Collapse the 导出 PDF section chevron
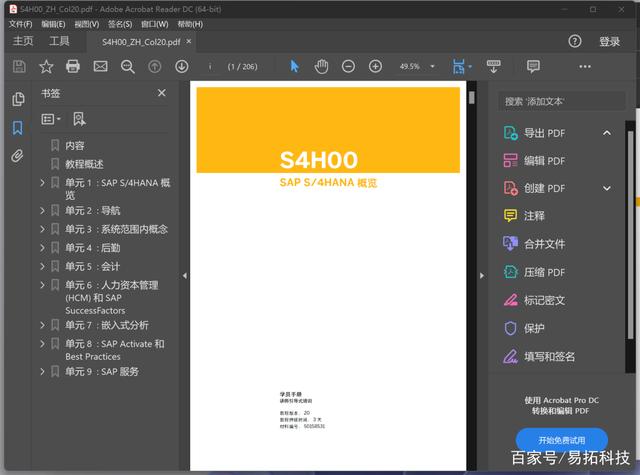Screen dimensions: 640x475 607,133
